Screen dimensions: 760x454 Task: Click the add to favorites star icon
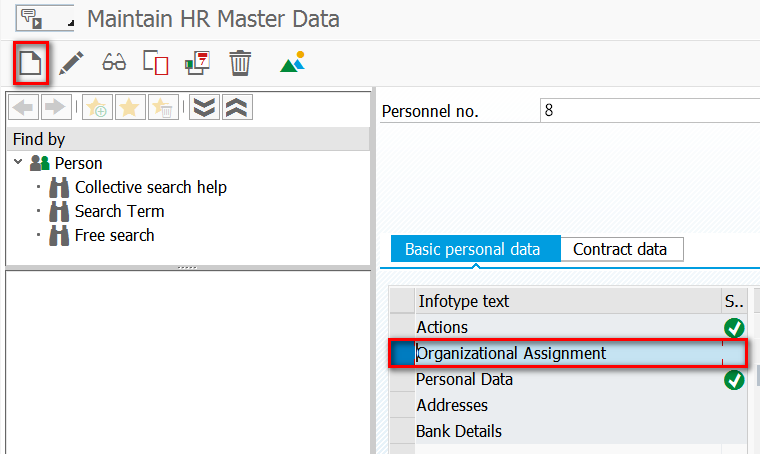point(97,107)
